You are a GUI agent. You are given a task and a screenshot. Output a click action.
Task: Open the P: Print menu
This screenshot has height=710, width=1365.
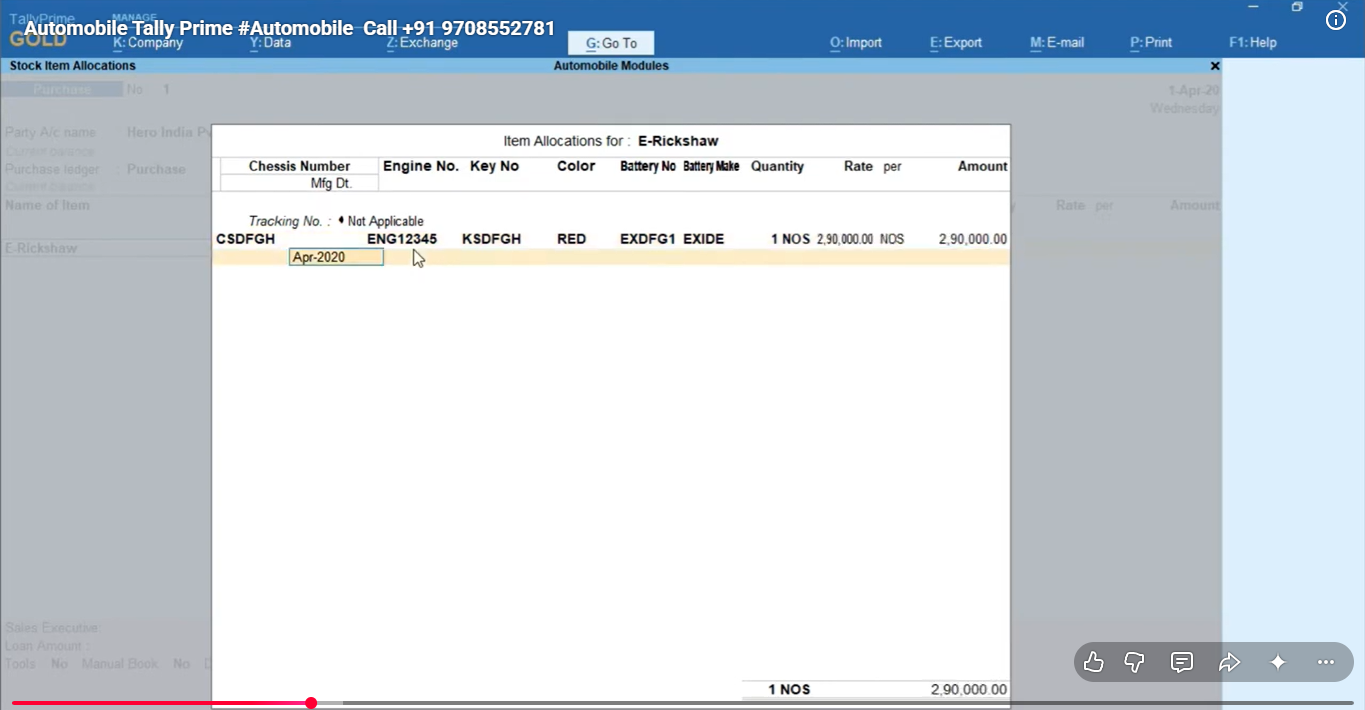(x=1151, y=43)
